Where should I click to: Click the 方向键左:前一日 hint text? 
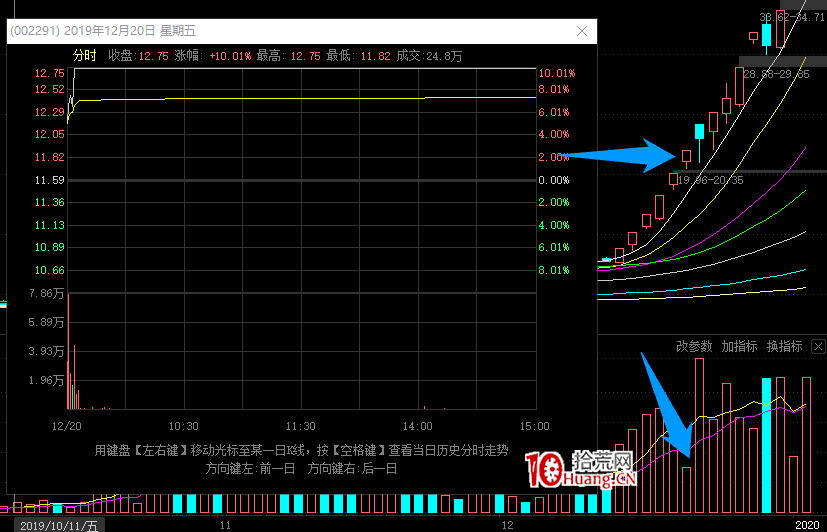[250, 469]
